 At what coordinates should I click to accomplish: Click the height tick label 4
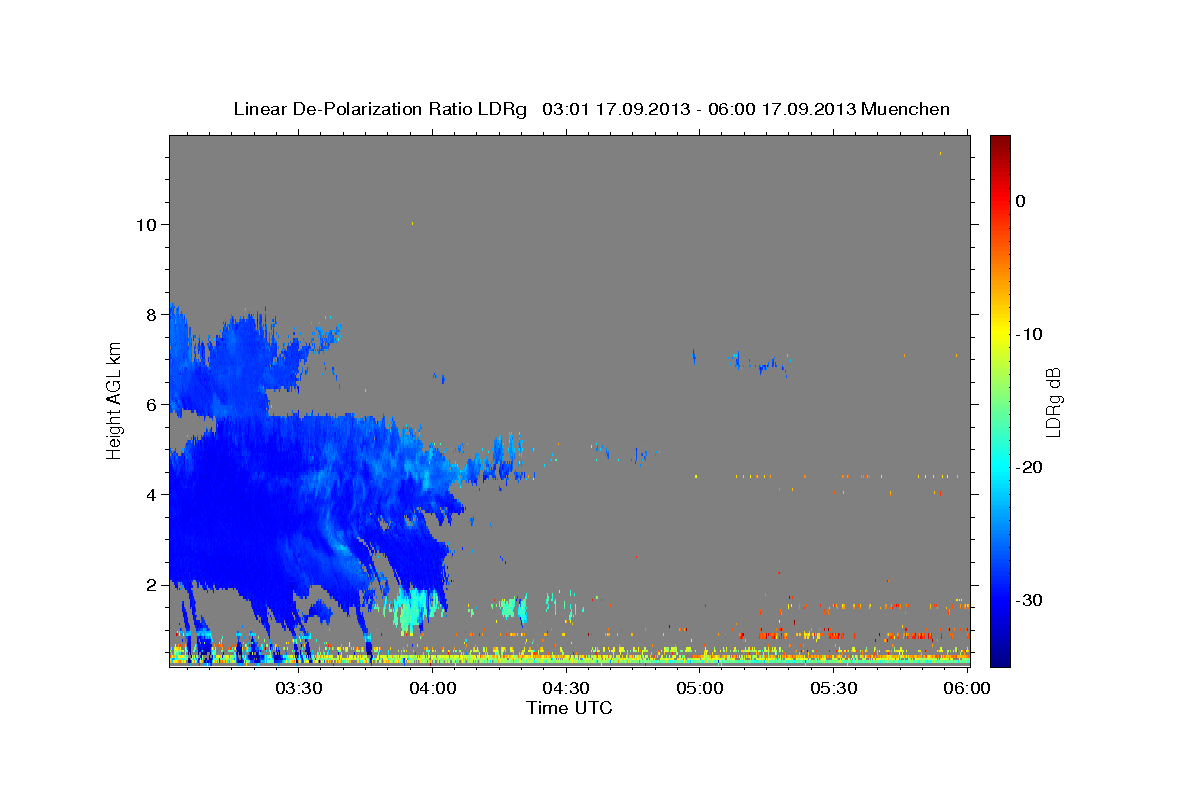coord(152,494)
